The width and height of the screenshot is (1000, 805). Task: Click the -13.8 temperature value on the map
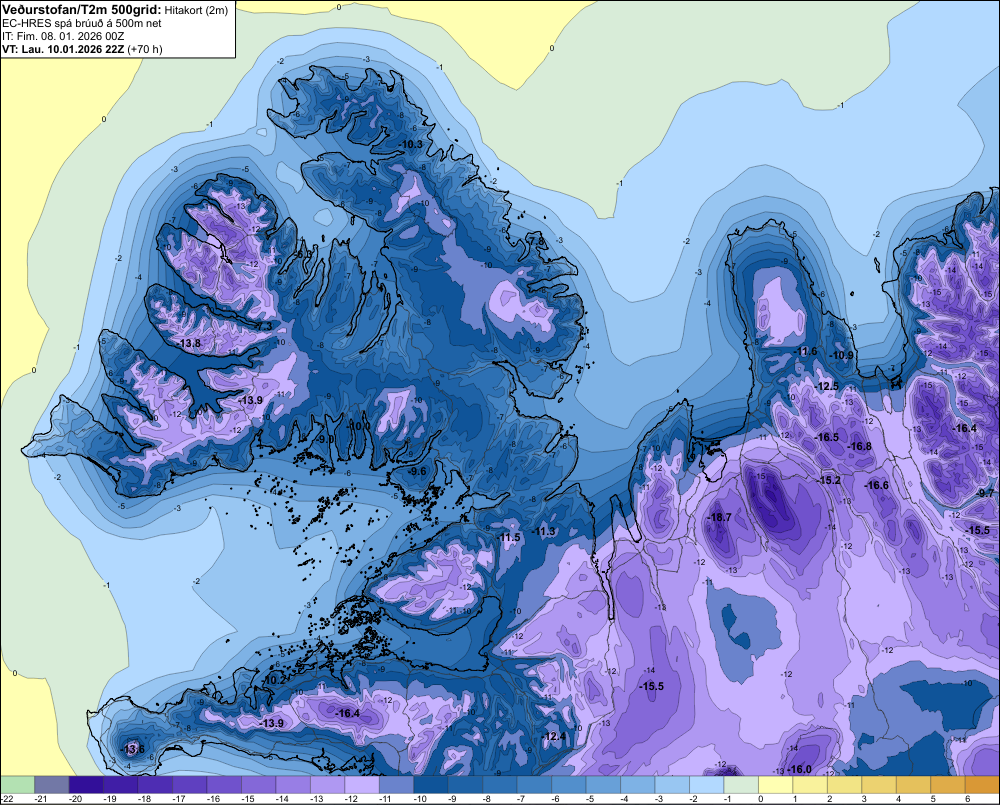188,343
